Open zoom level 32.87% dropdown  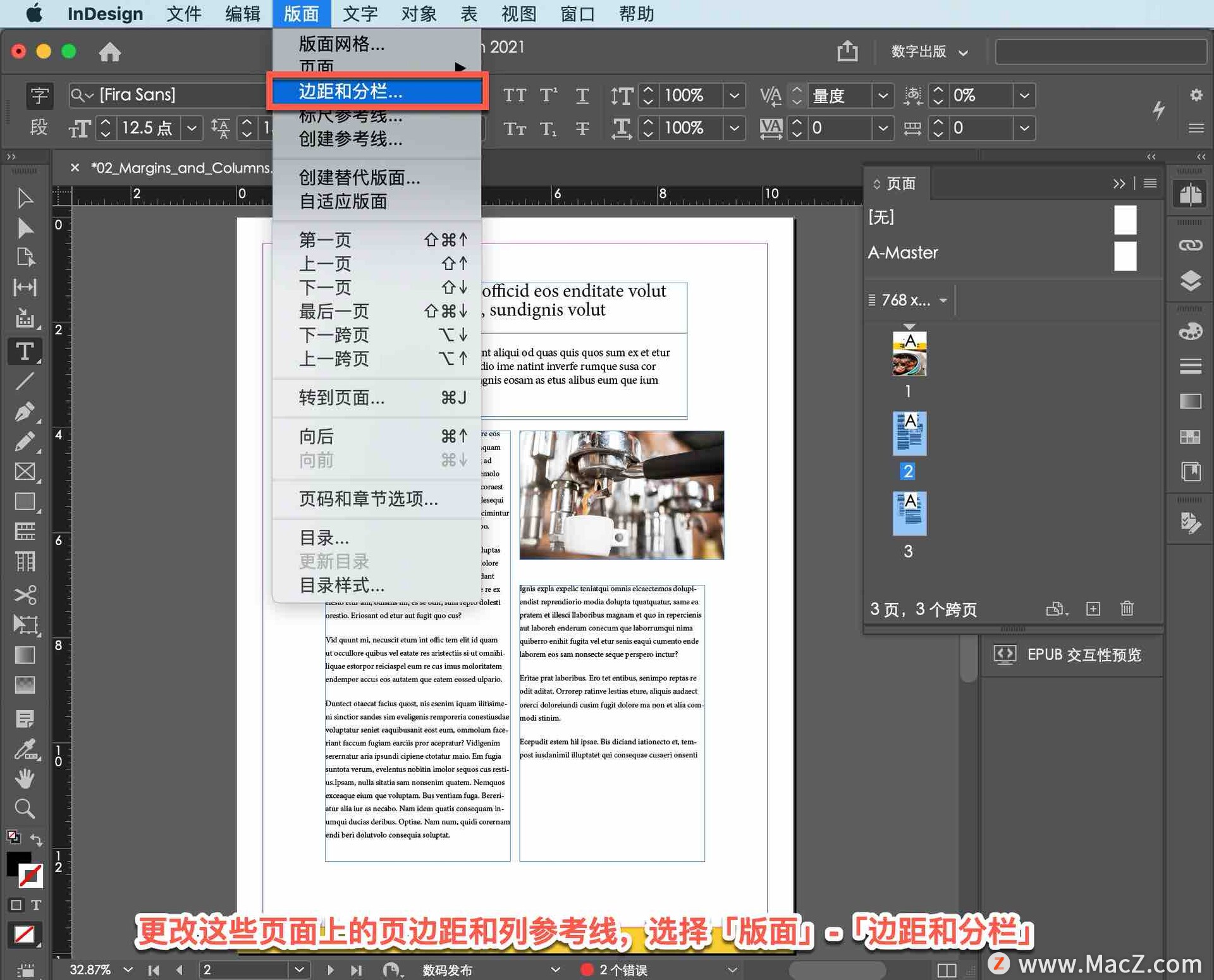point(128,969)
